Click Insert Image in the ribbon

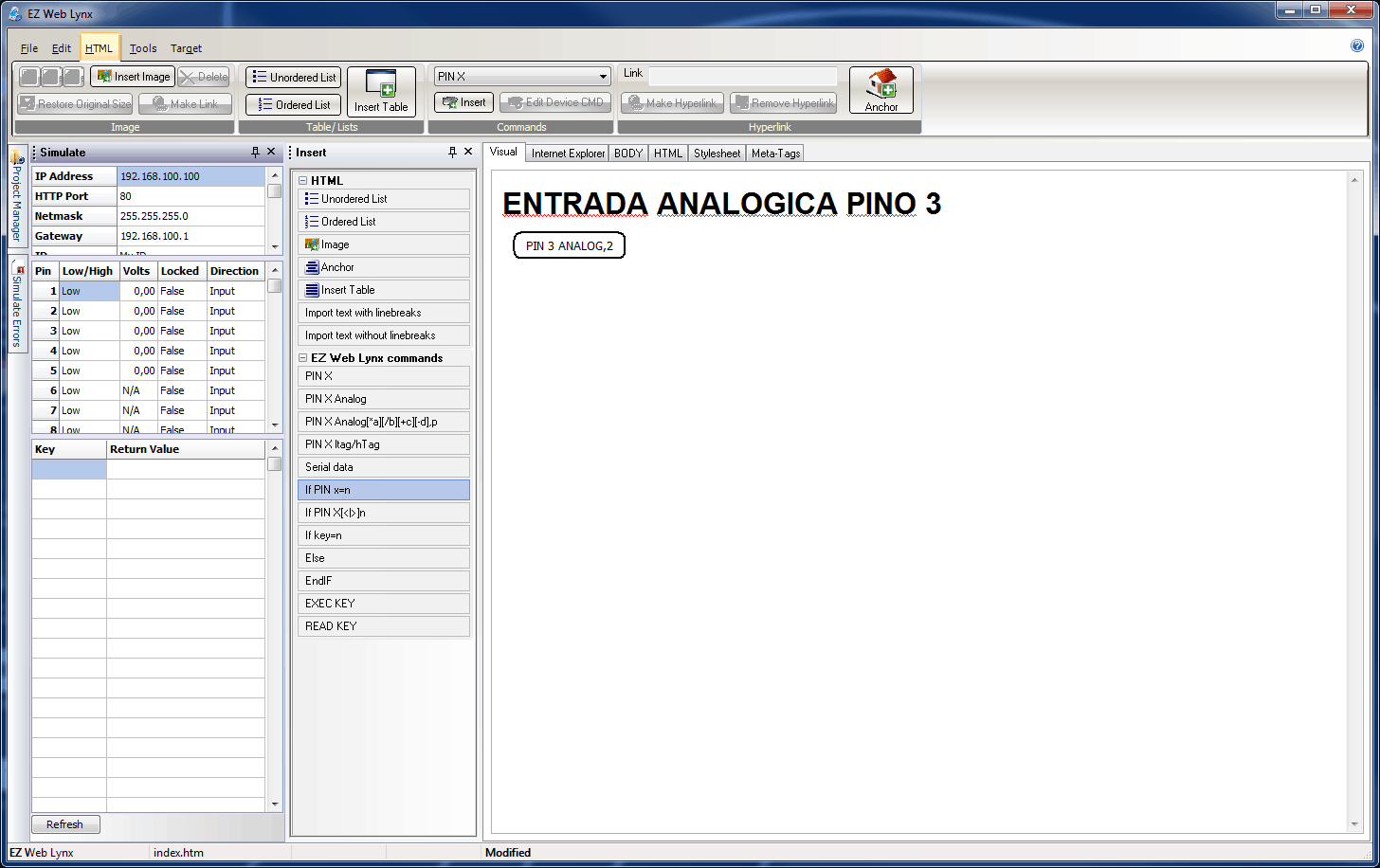pyautogui.click(x=133, y=77)
